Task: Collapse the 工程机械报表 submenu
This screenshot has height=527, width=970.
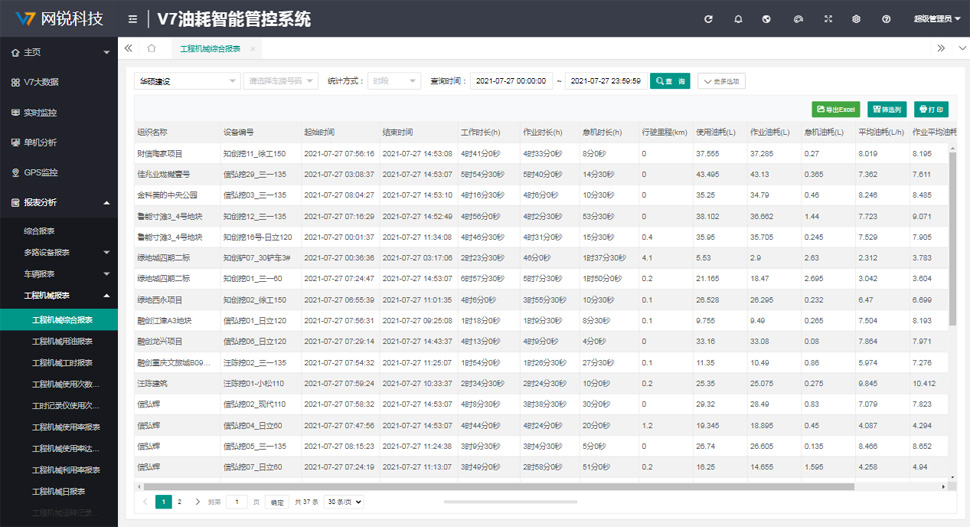Action: (x=59, y=296)
